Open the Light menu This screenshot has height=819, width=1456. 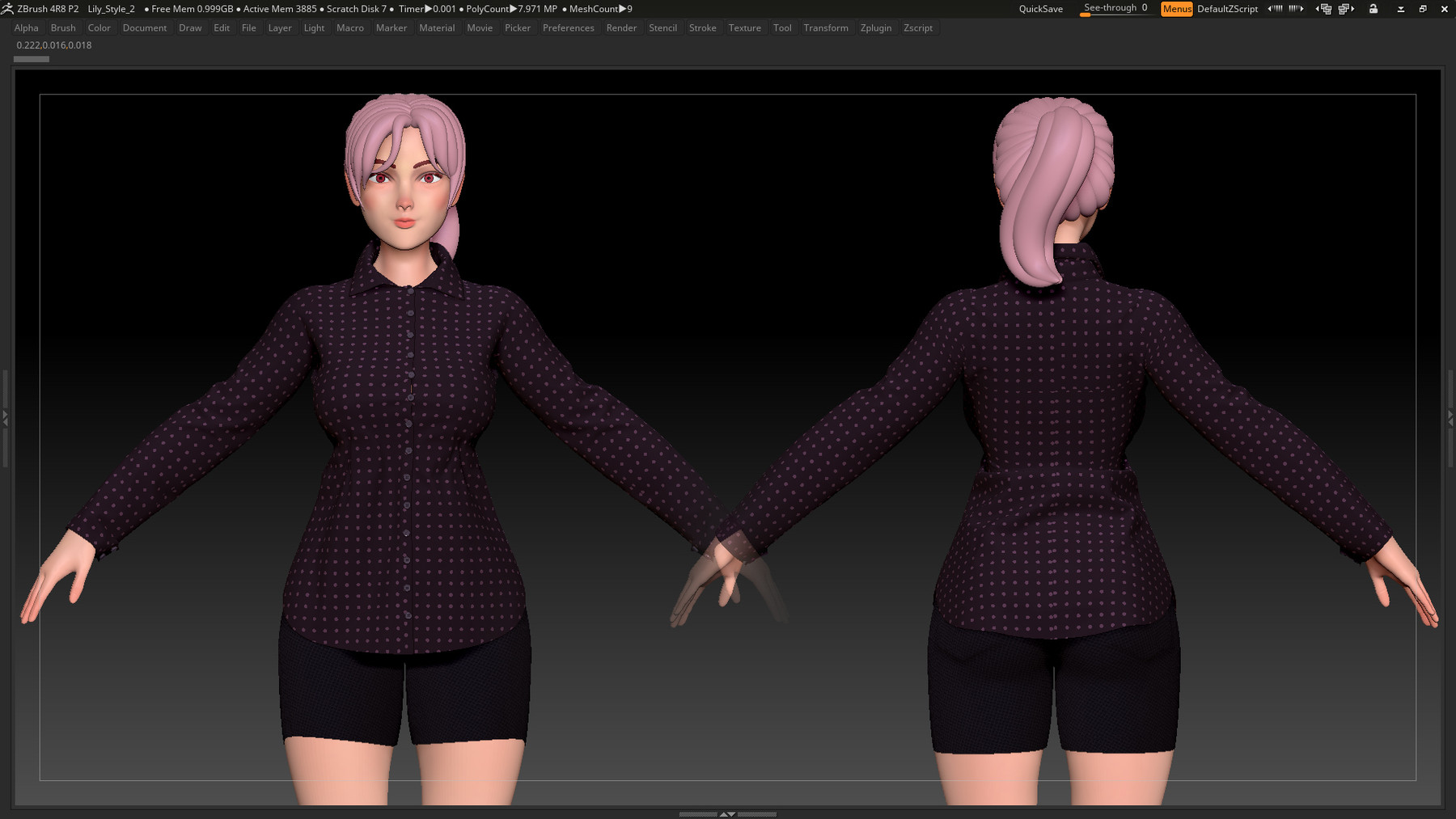point(314,27)
